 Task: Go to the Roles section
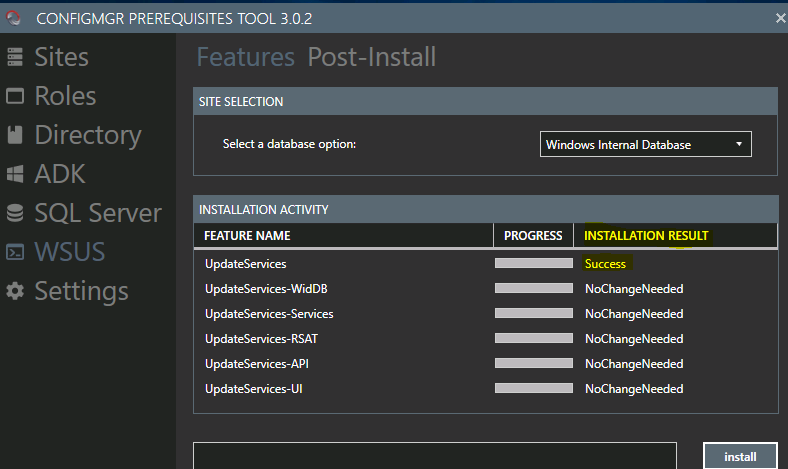pyautogui.click(x=65, y=96)
